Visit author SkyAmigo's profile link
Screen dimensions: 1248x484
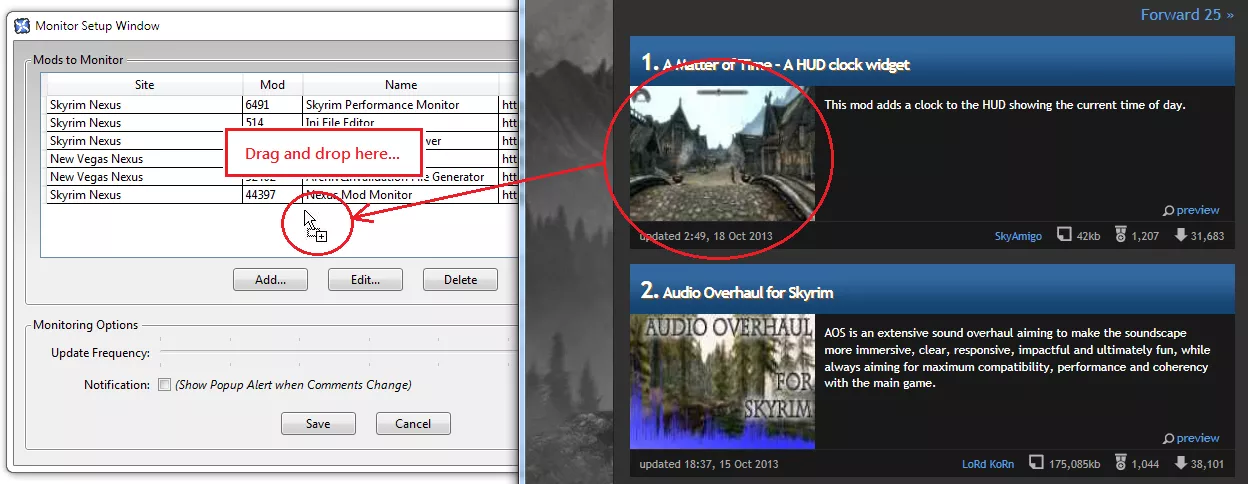tap(1018, 237)
